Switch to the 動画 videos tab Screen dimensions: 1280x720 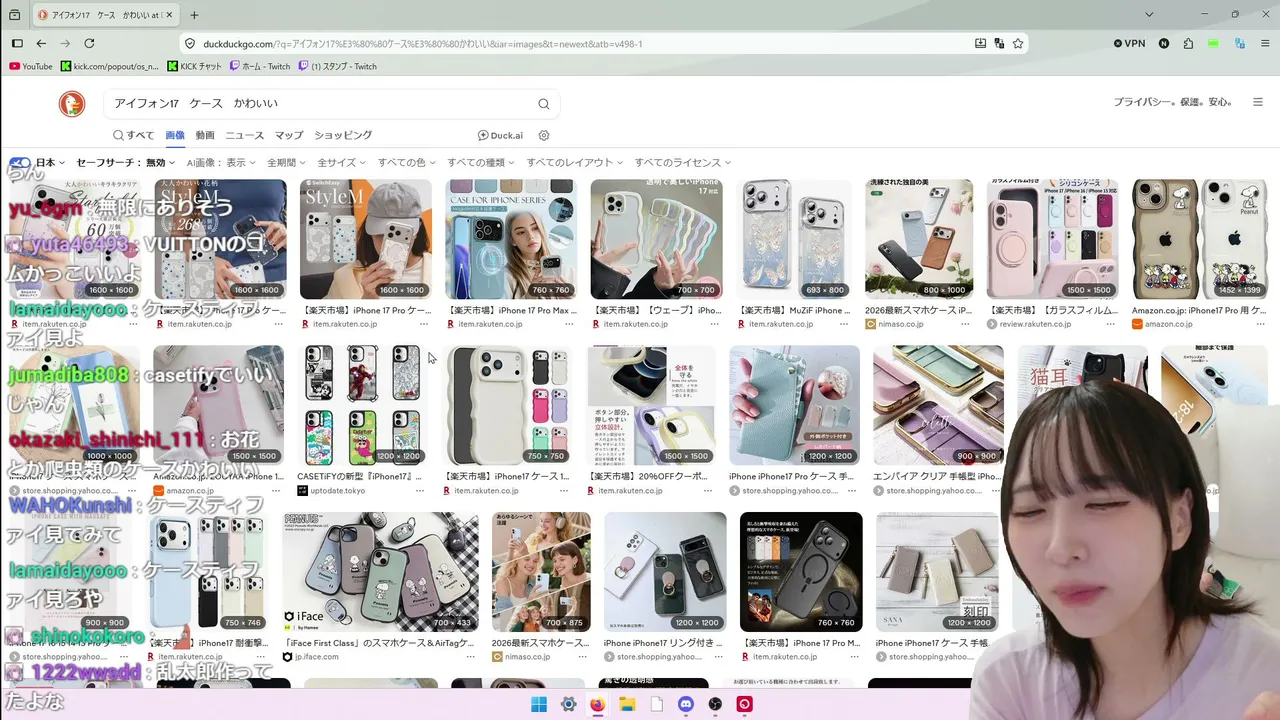(x=205, y=135)
